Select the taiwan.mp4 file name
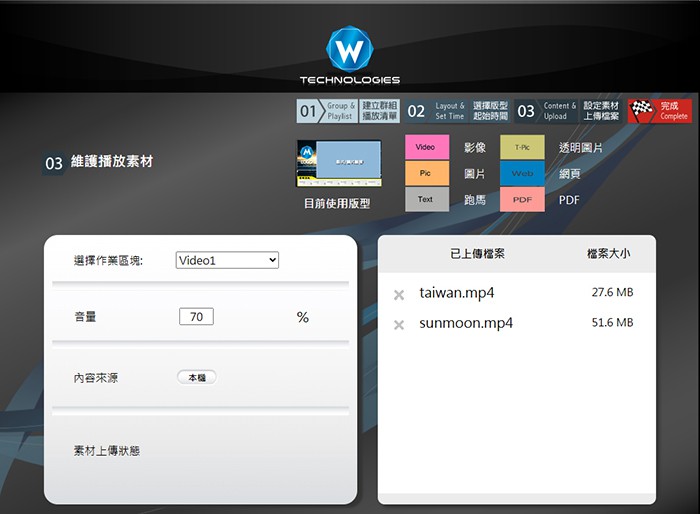 457,293
